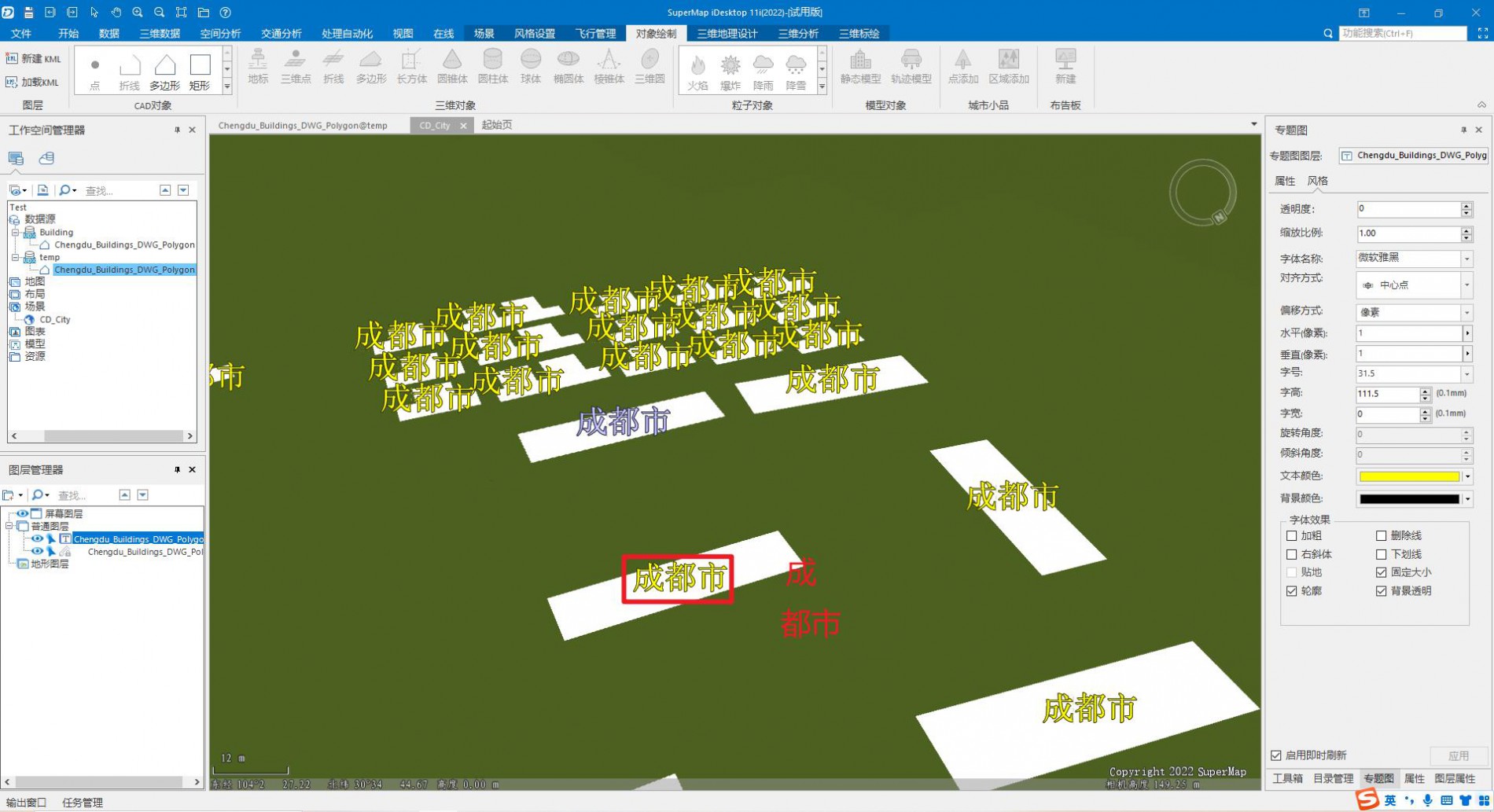Open the 文本颜色 color dropdown arrow
Viewport: 1494px width, 812px height.
click(x=1467, y=476)
